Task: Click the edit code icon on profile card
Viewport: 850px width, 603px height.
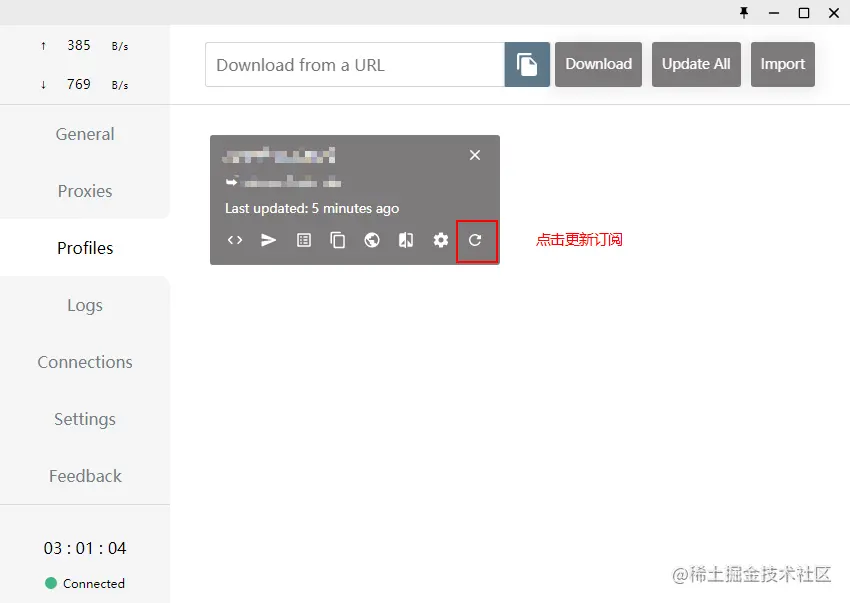Action: coord(235,240)
